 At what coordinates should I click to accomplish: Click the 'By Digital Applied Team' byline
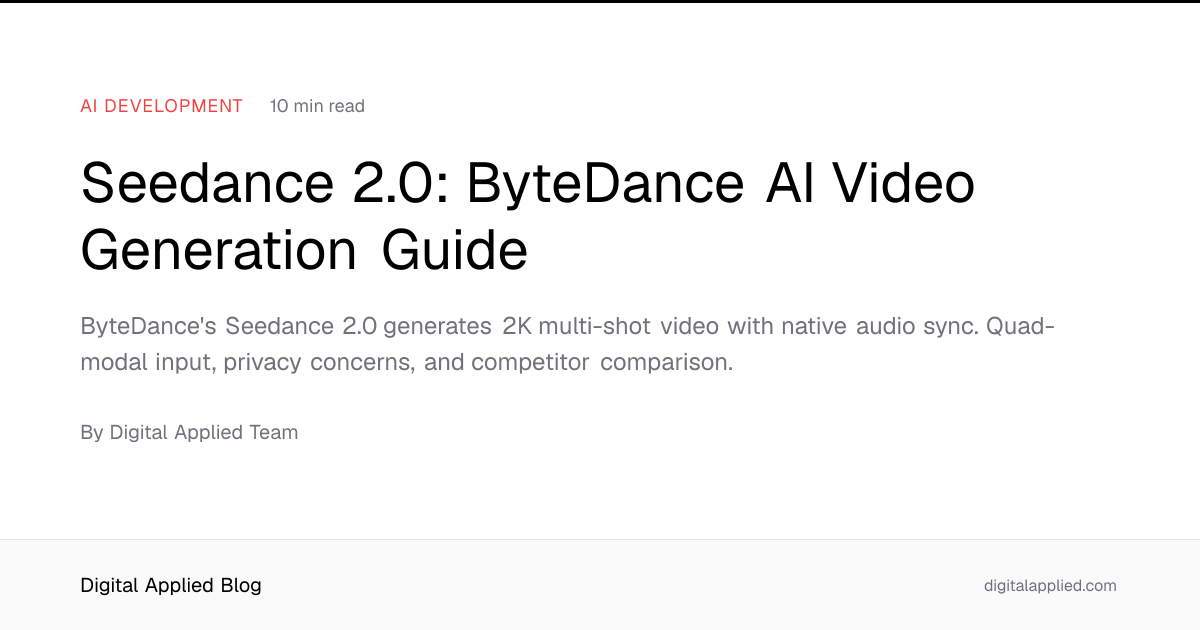pos(189,433)
